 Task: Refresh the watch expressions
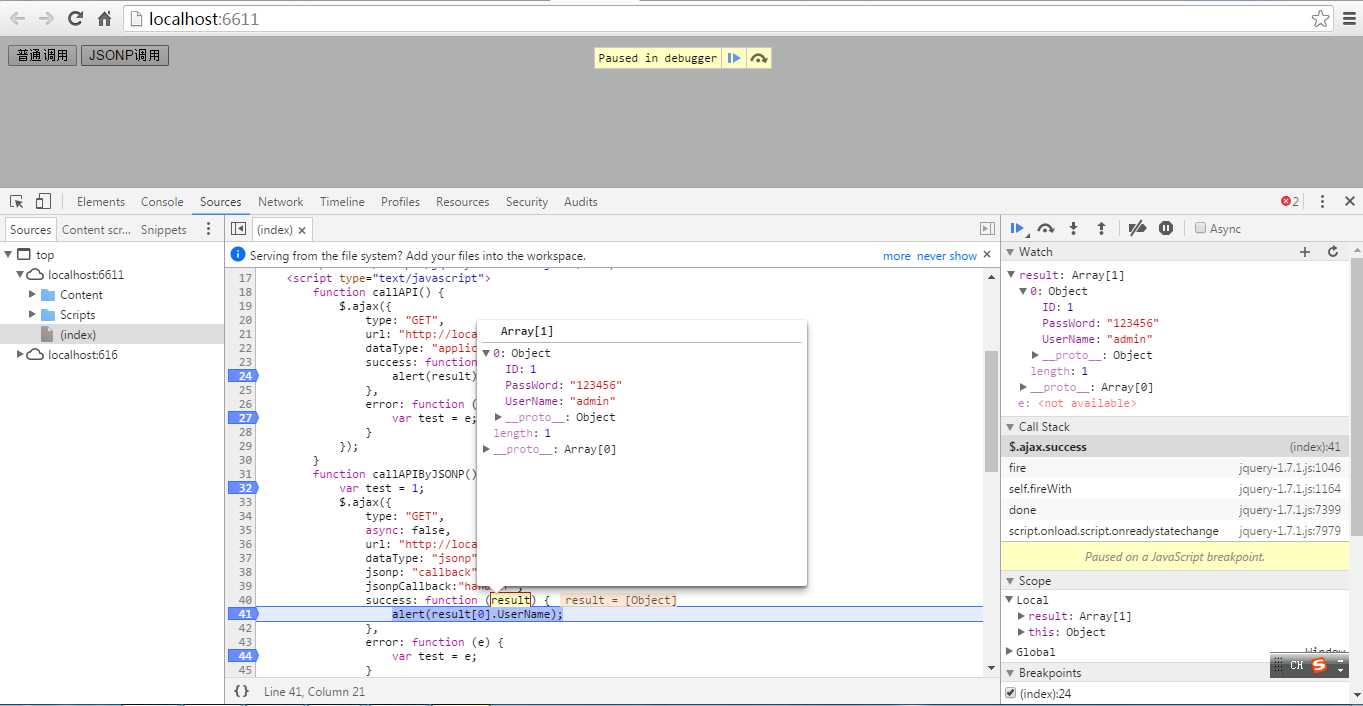(x=1333, y=252)
